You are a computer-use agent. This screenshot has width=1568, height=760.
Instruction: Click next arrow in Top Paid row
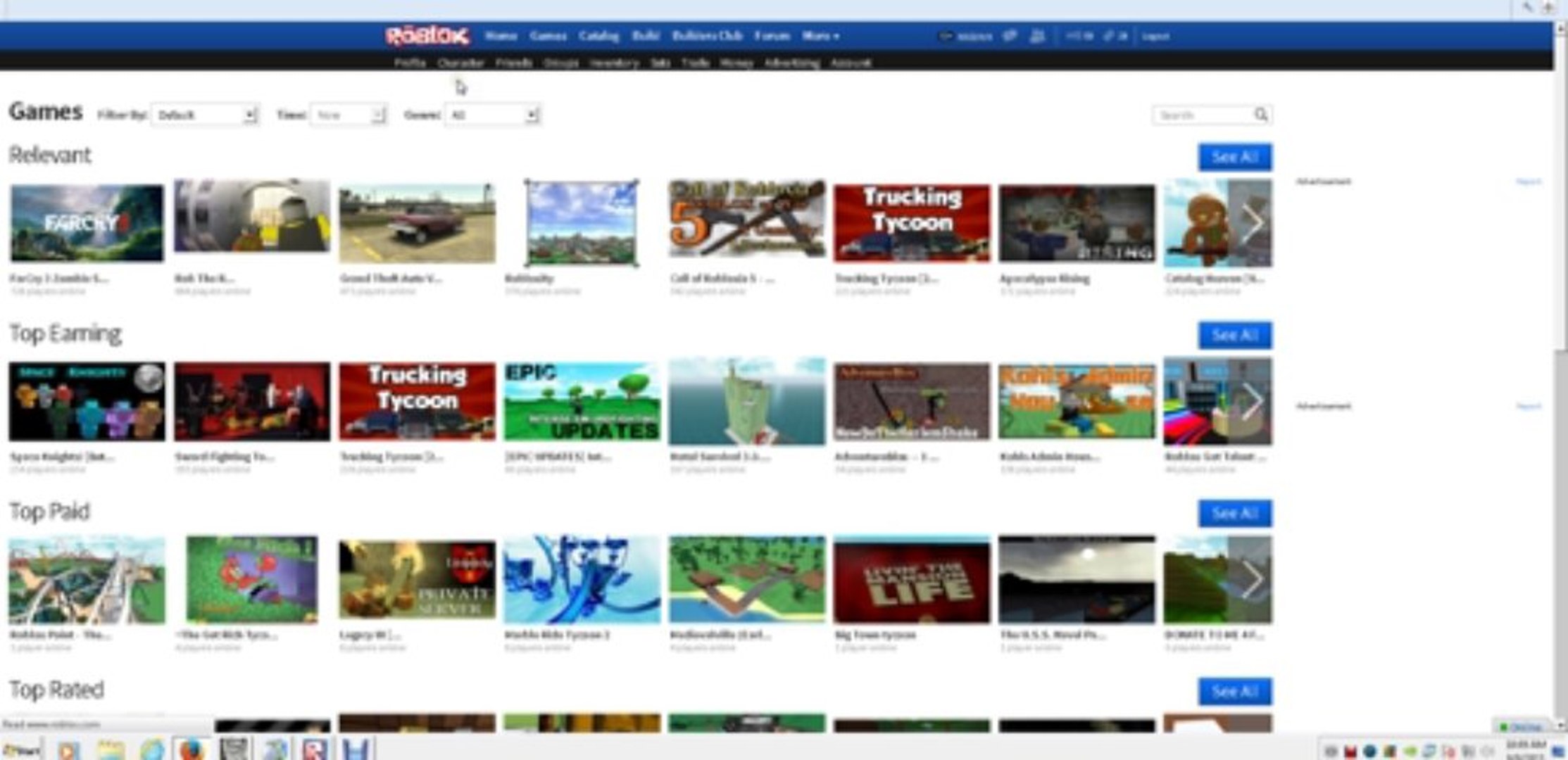coord(1252,580)
